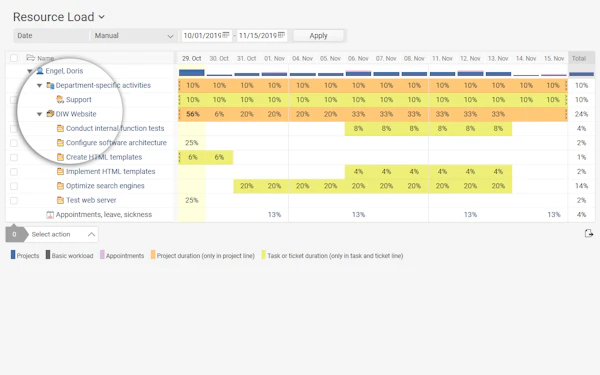
Task: Click the Engel, Doris person icon
Action: pyautogui.click(x=40, y=71)
